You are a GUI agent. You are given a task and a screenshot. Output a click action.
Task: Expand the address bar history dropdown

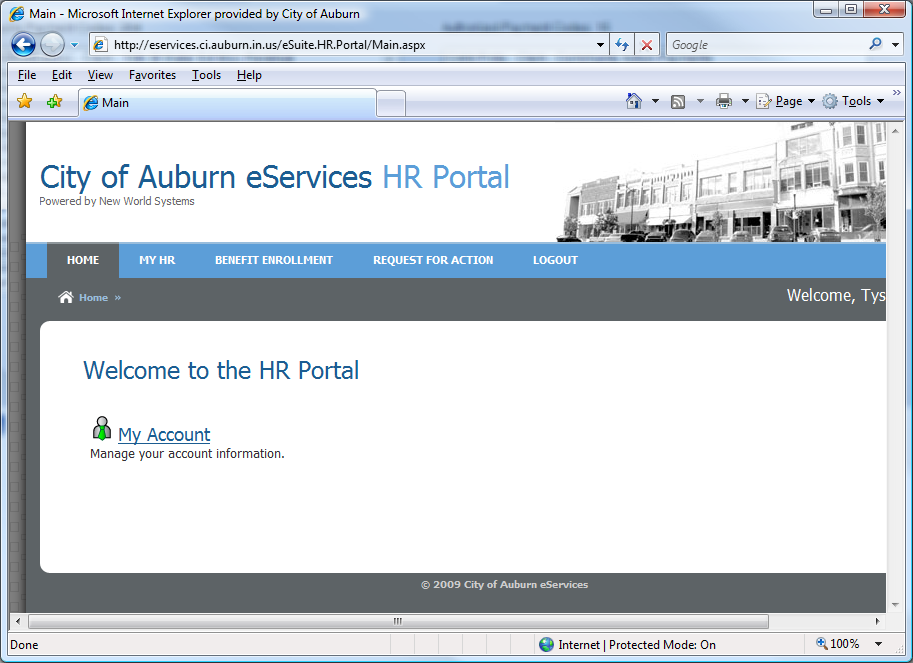[x=600, y=45]
